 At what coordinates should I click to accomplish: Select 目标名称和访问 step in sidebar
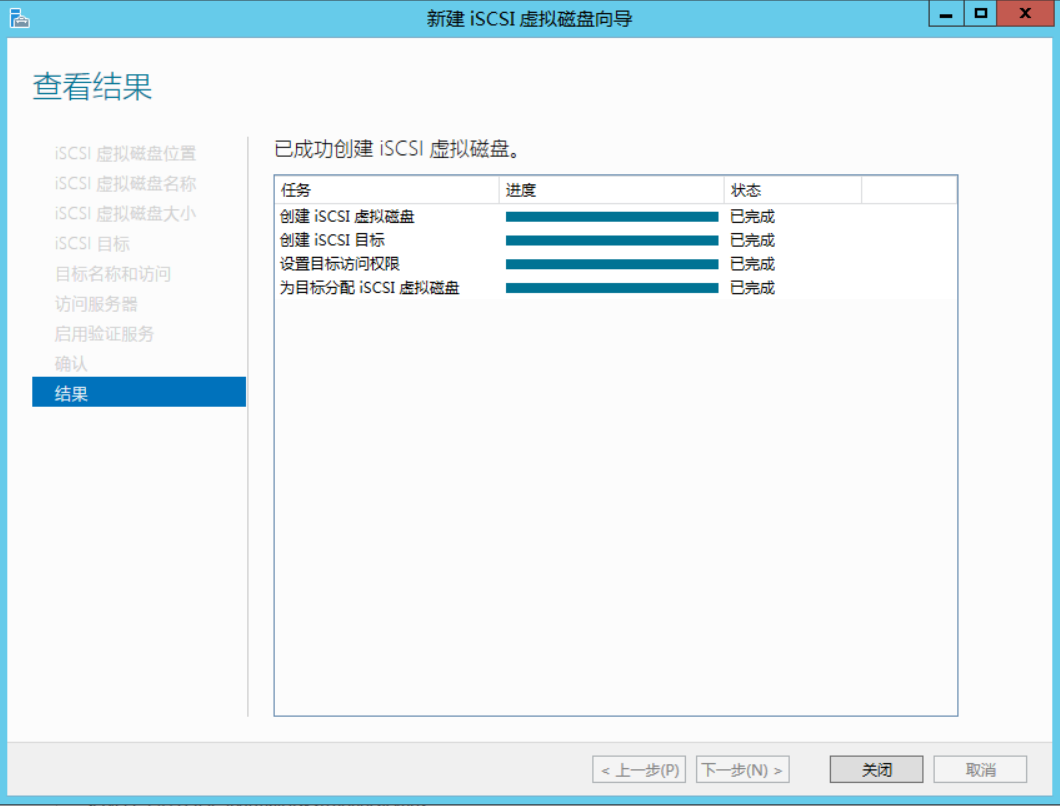click(x=113, y=274)
